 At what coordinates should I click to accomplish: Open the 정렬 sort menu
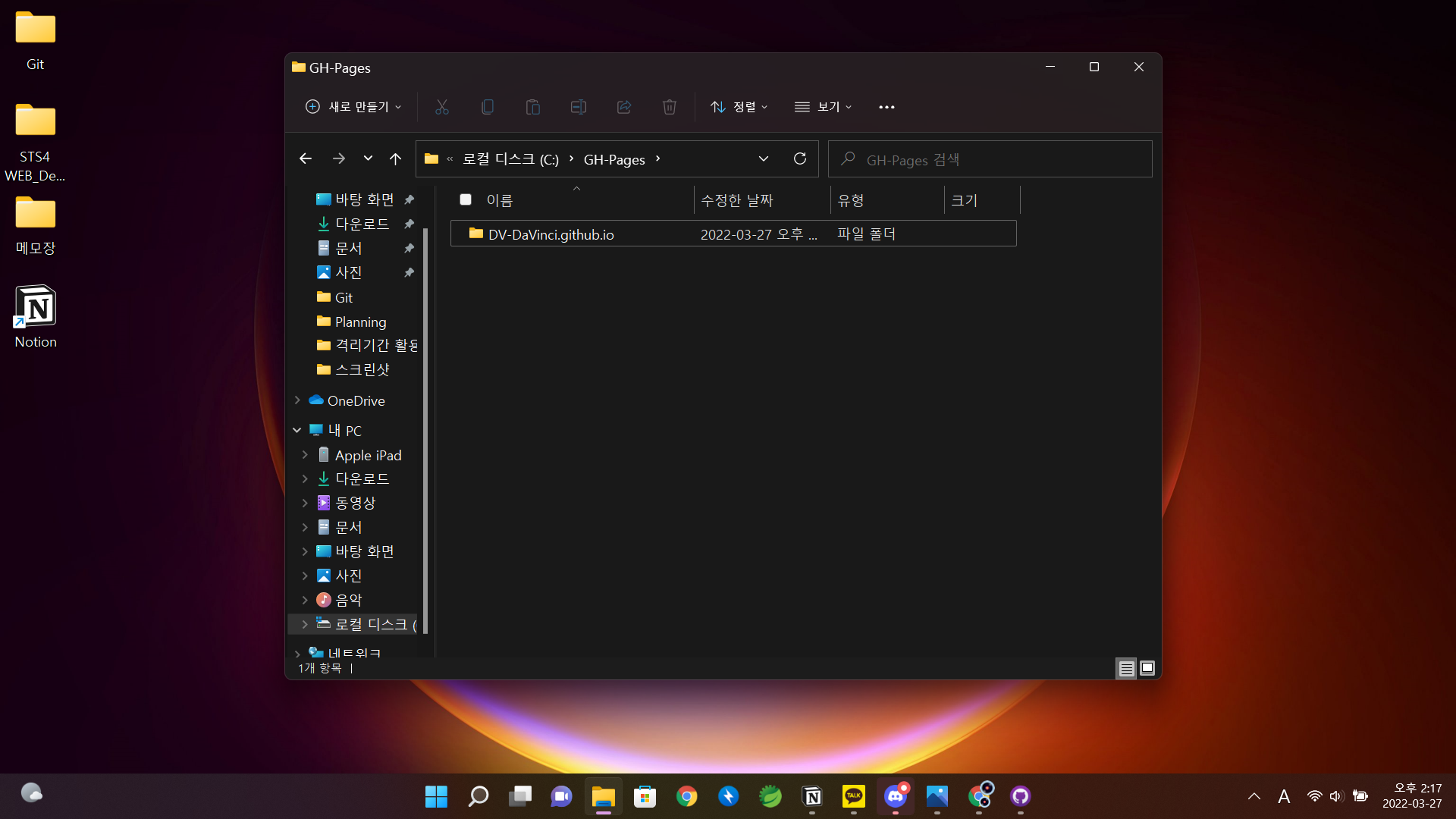[739, 107]
